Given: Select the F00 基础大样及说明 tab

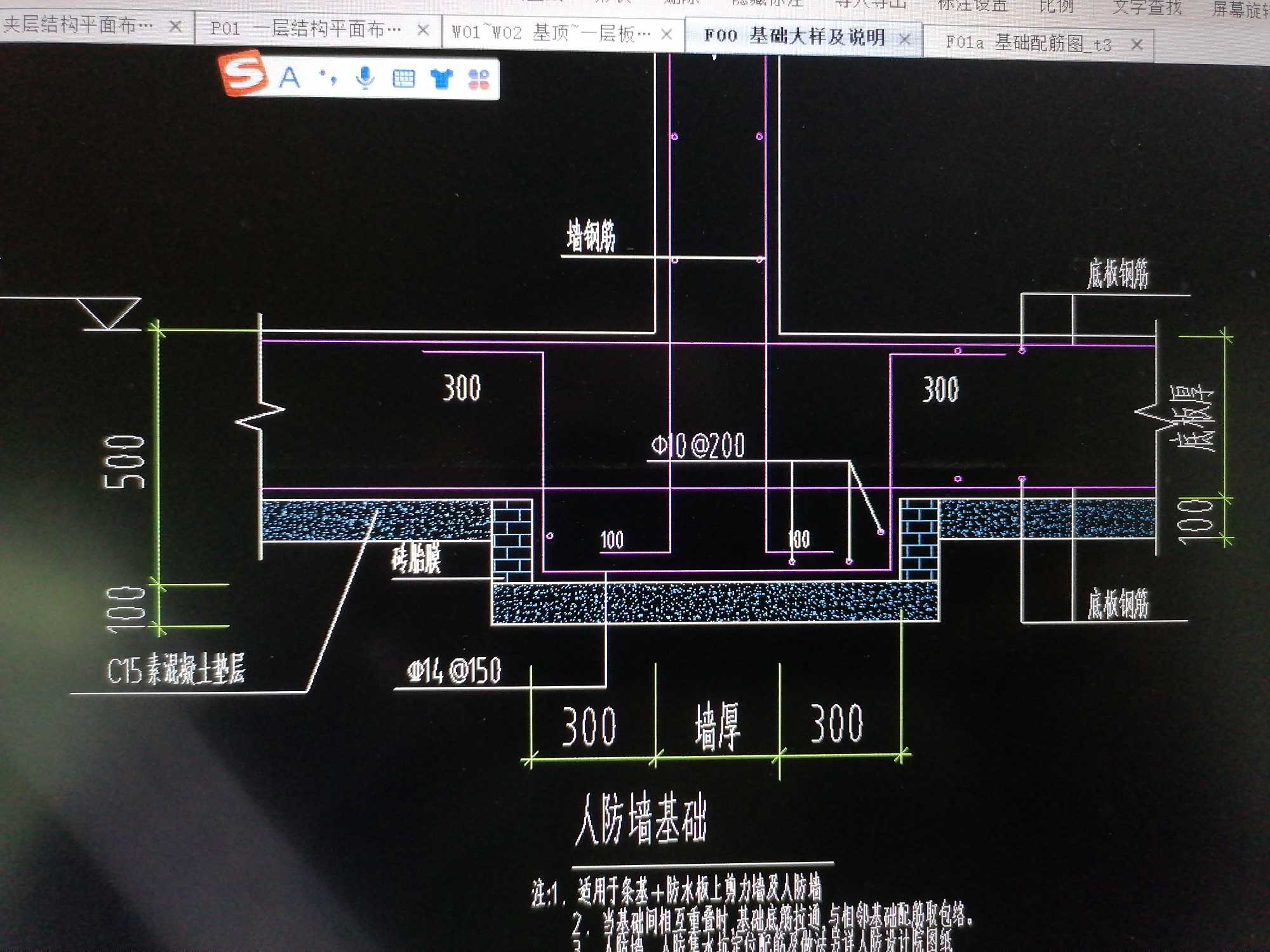Looking at the screenshot, I should click(x=794, y=37).
